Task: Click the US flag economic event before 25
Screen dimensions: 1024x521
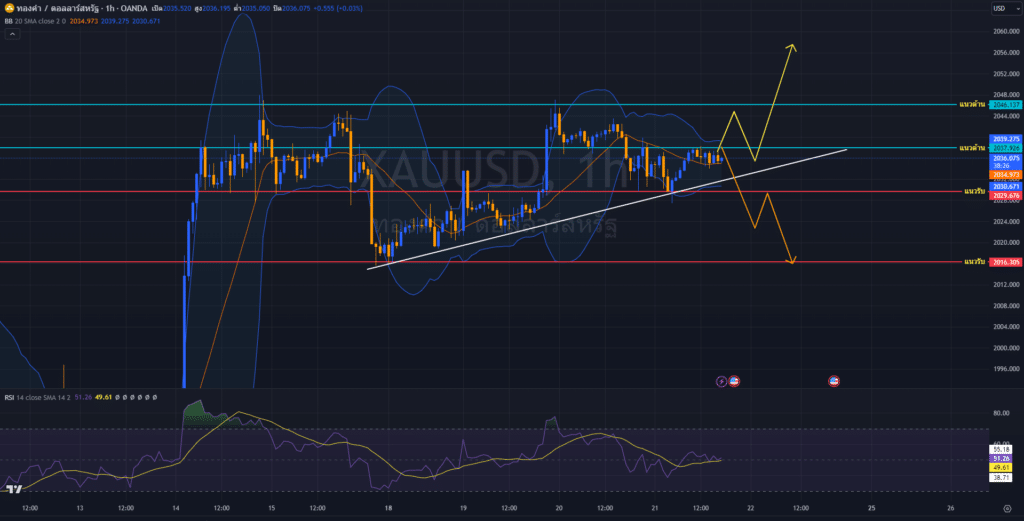Action: [x=834, y=381]
